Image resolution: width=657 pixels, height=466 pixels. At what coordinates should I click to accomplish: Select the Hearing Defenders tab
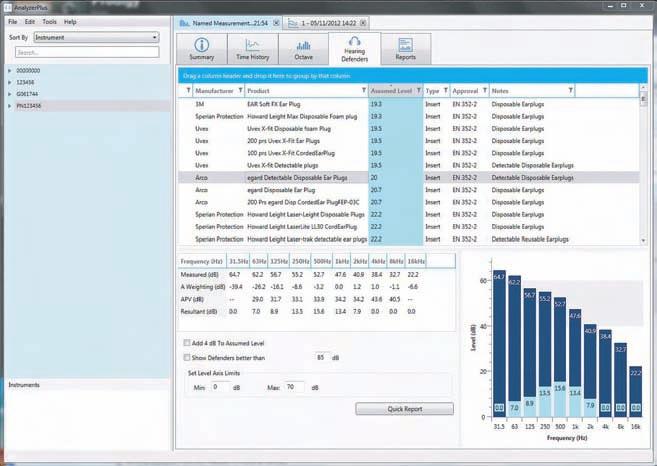point(354,49)
